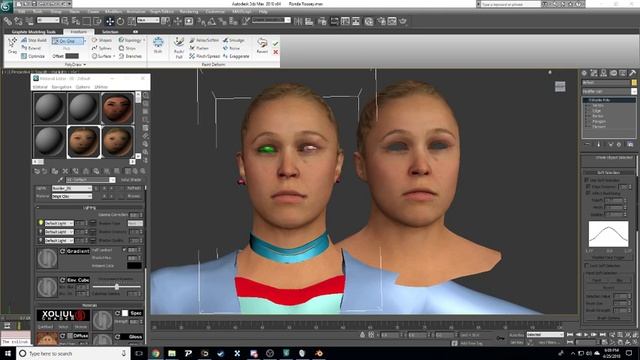Click Shaded Face Toggle button

coord(608,258)
